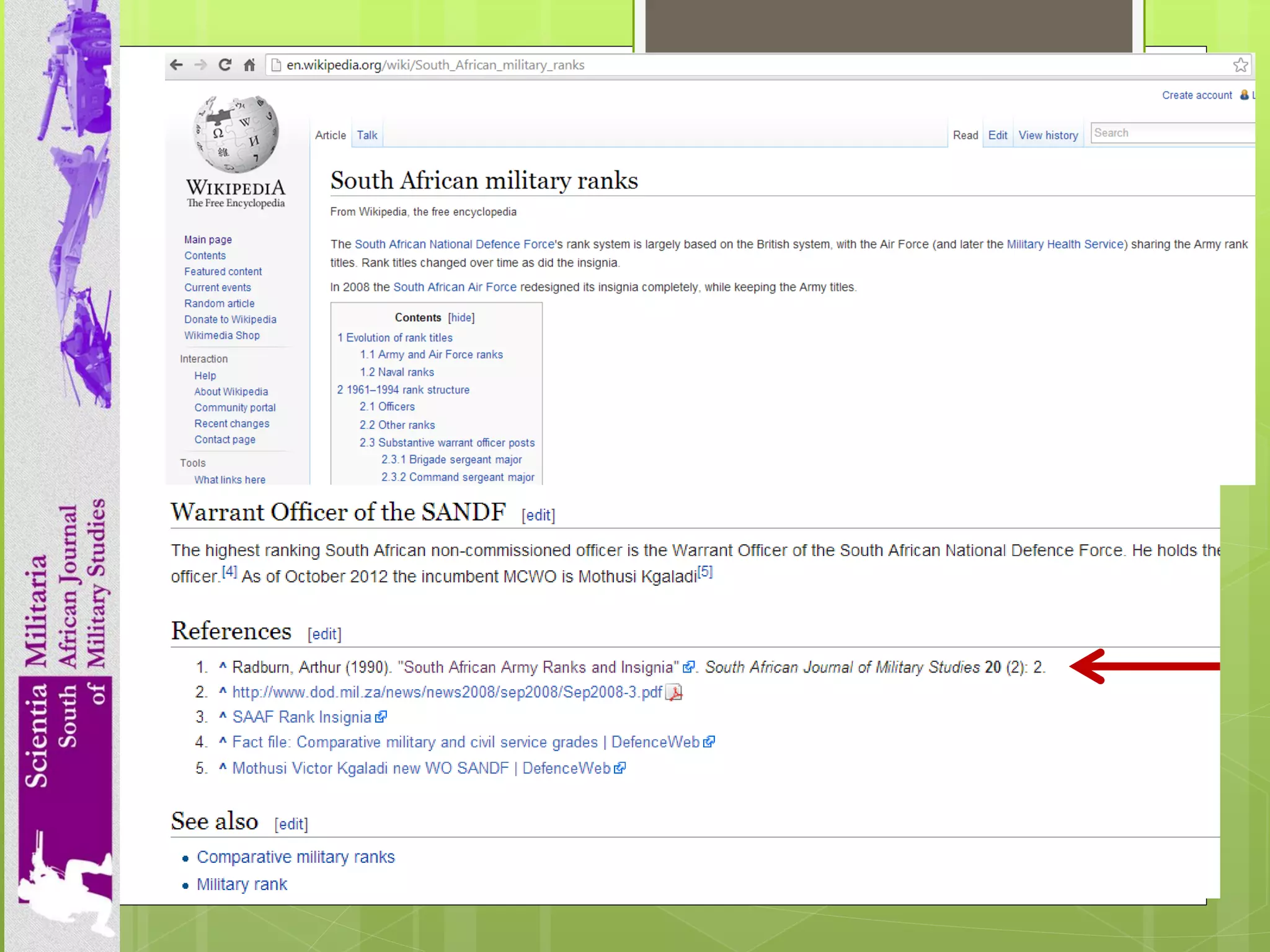Click the Wikipedia globe logo
Viewport: 1270px width, 952px height.
coord(236,134)
